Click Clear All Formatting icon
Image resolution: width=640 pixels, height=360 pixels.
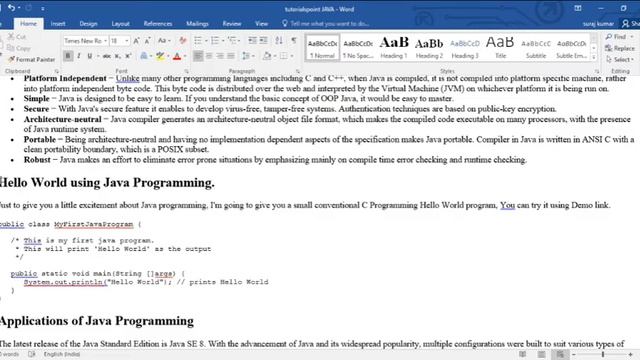182,41
